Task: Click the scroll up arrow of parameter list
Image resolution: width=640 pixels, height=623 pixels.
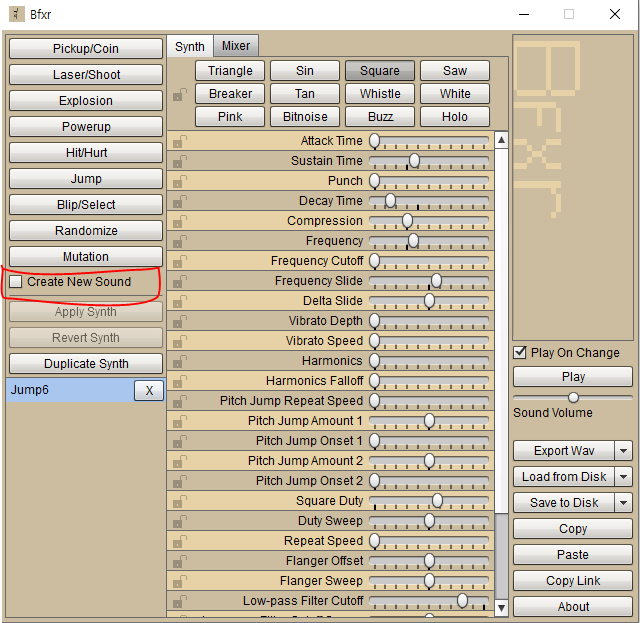Action: 501,140
